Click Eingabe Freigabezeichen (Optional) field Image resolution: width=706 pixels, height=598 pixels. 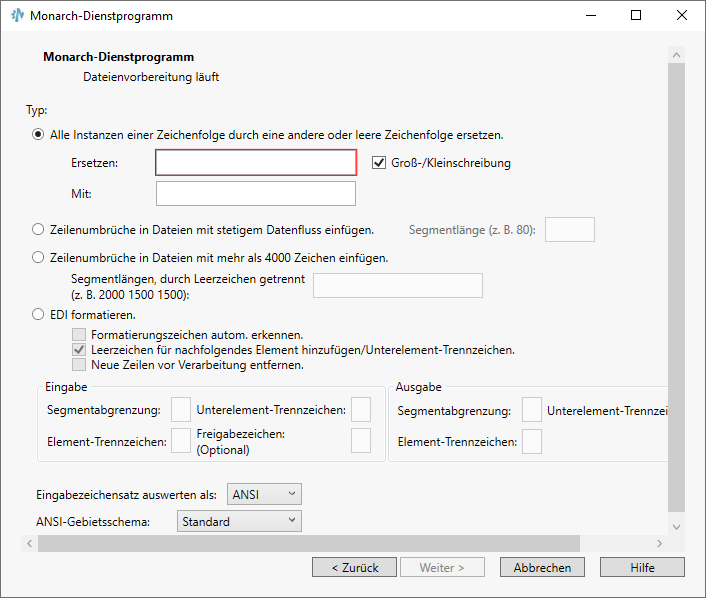point(361,441)
